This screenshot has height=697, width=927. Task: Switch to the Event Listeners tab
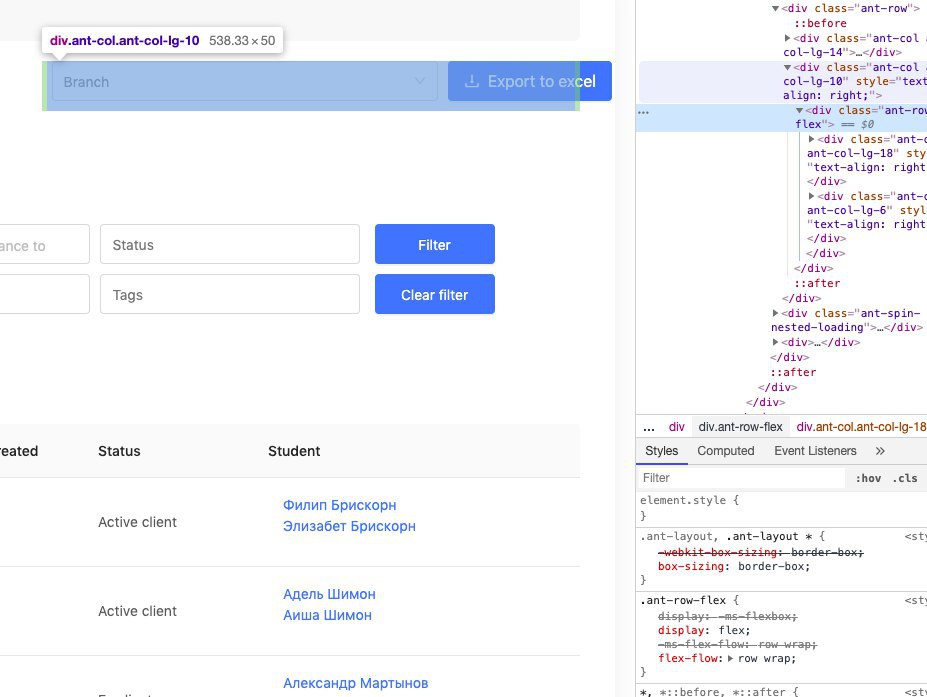pos(815,451)
